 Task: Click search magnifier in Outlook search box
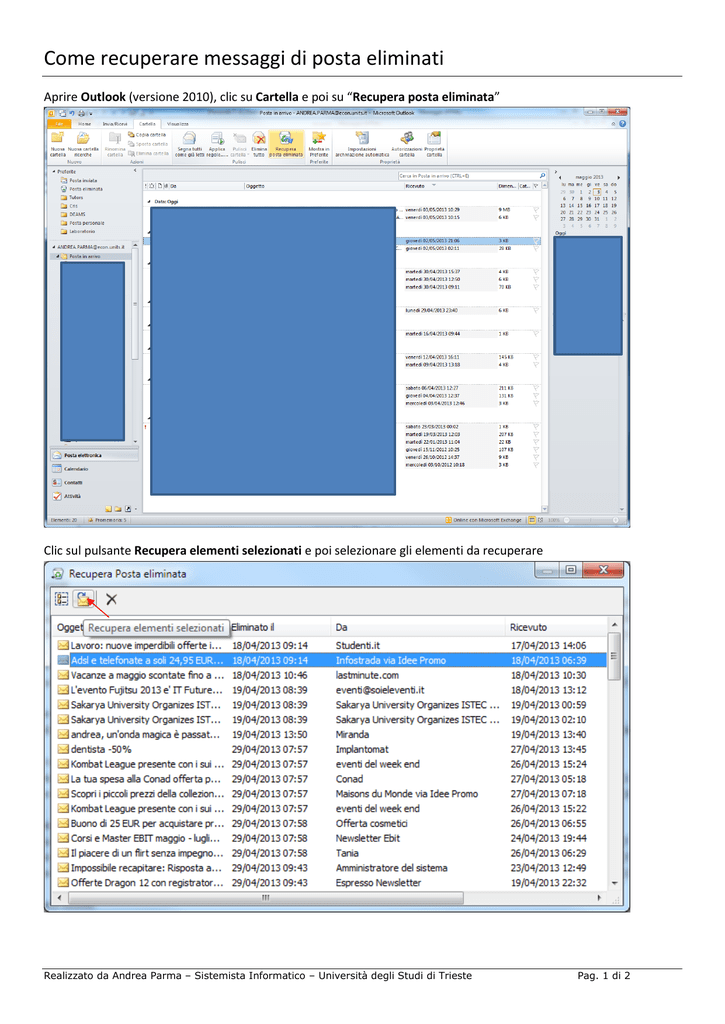[542, 176]
